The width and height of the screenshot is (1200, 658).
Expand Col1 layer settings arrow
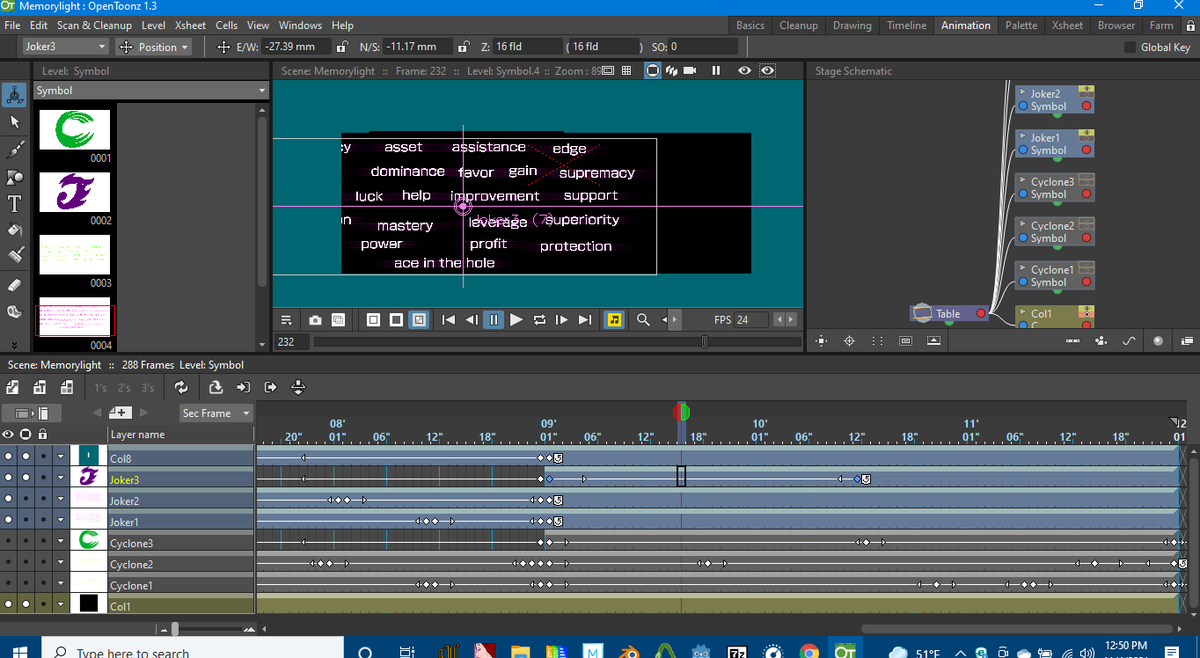click(61, 605)
